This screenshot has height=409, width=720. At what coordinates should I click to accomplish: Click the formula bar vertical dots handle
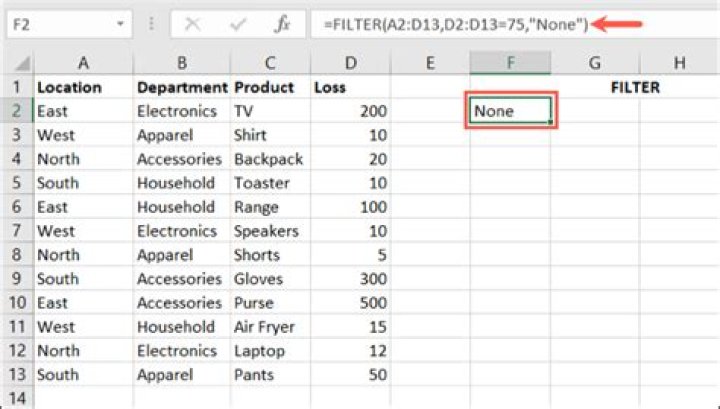151,24
